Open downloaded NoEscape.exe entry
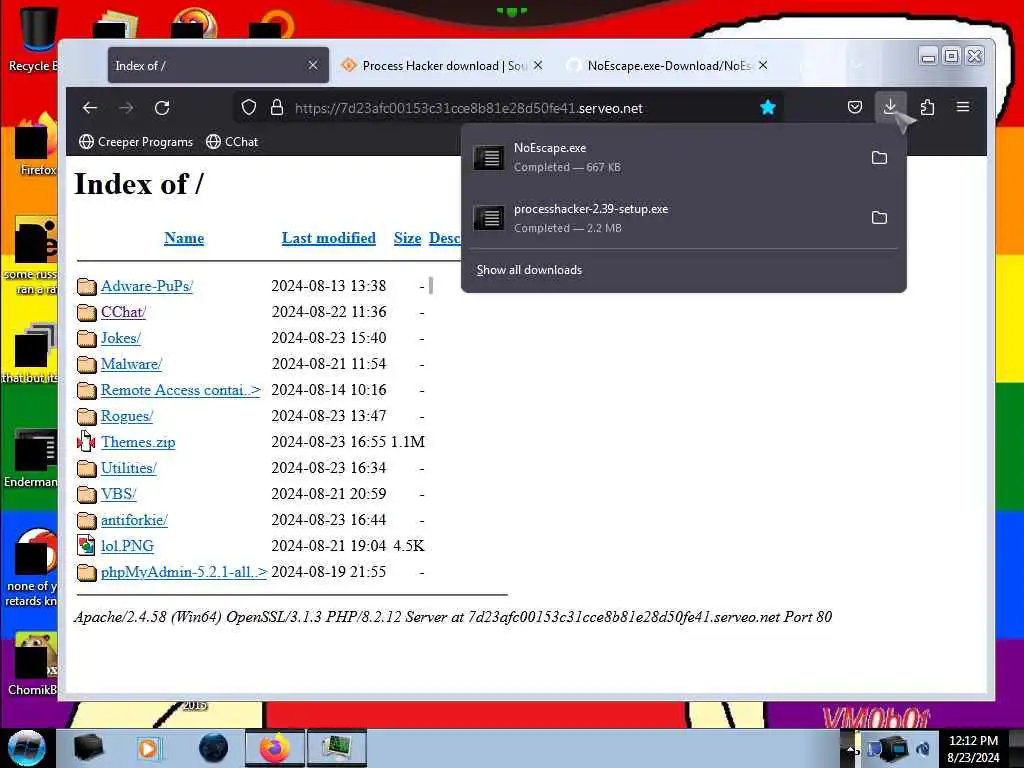Image resolution: width=1024 pixels, height=768 pixels. coord(664,157)
